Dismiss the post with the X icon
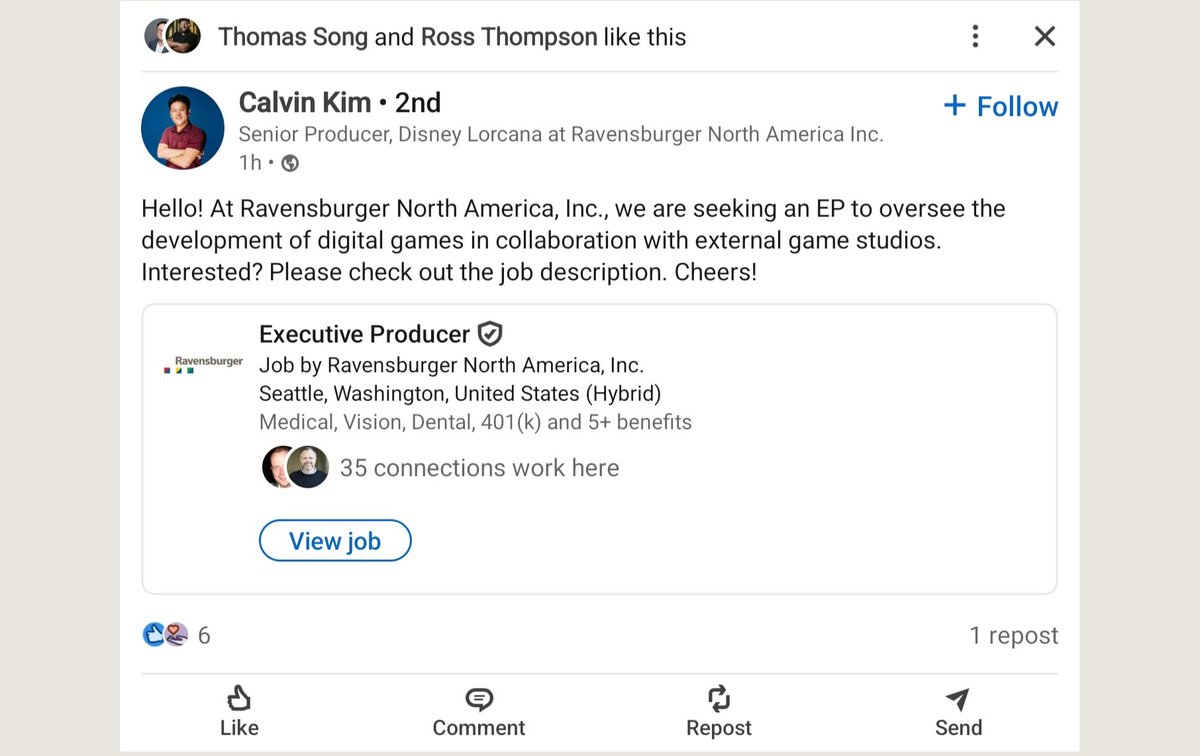The image size is (1200, 756). (x=1045, y=37)
